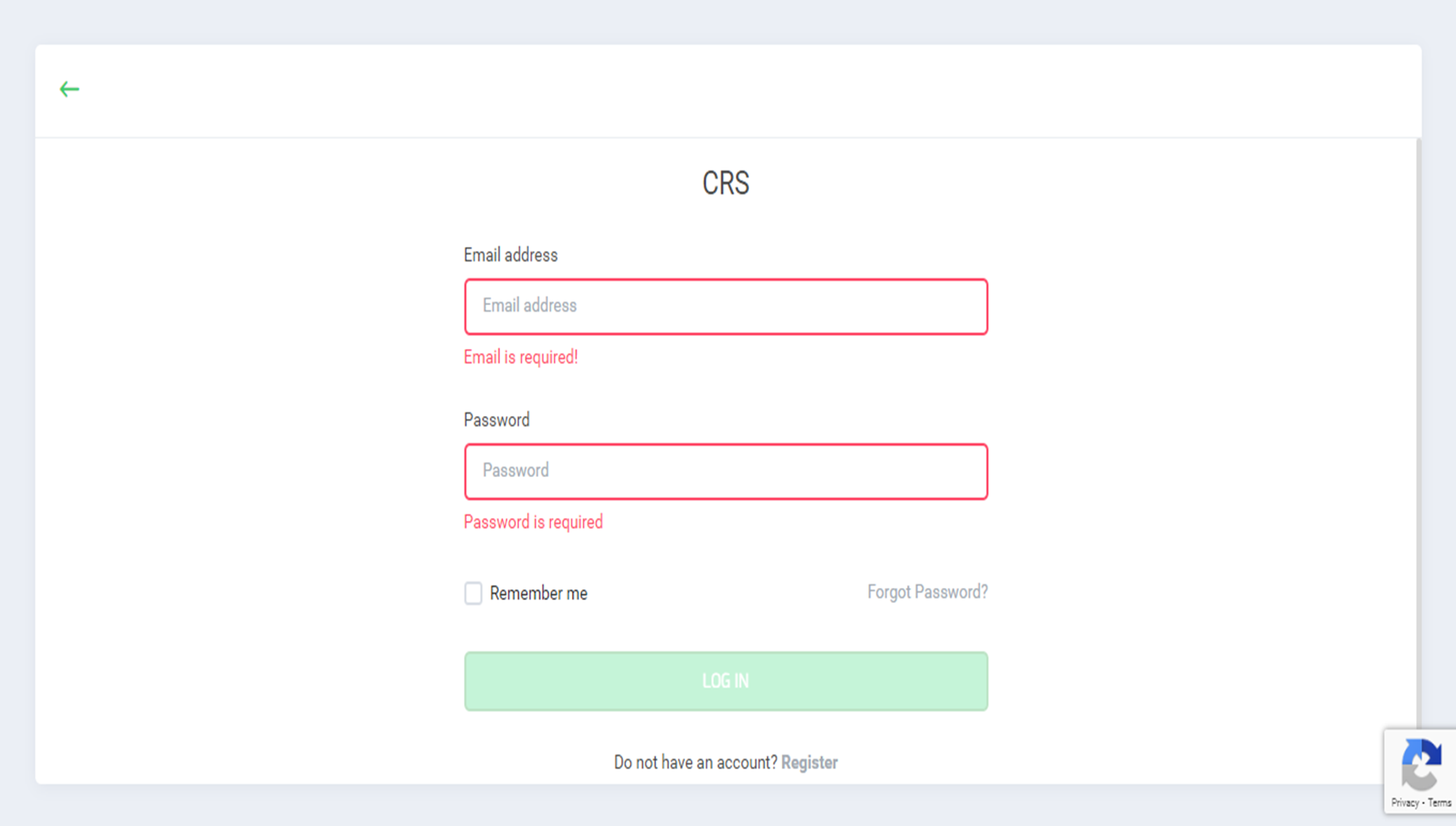Tick the Remember me checkbox
This screenshot has width=1456, height=826.
473,593
